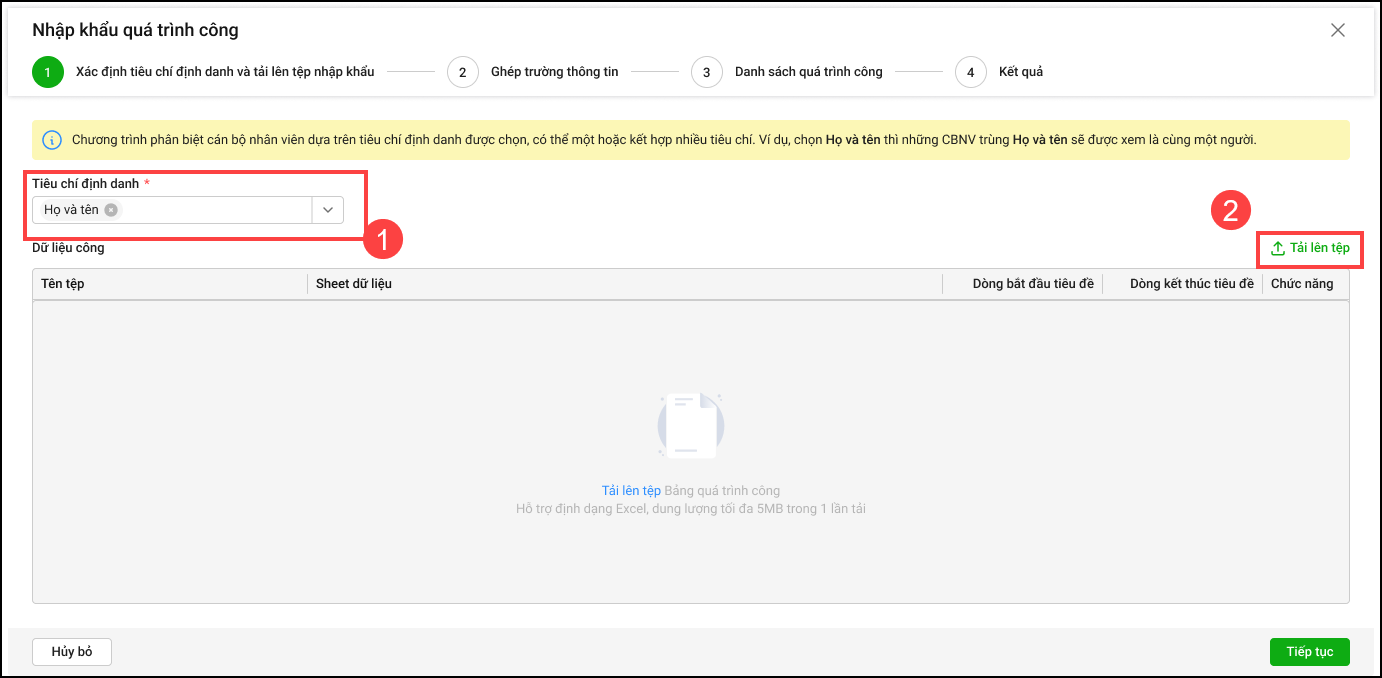1382x678 pixels.
Task: Close the Nhập khẩu quá trình công dialog
Action: point(1338,30)
